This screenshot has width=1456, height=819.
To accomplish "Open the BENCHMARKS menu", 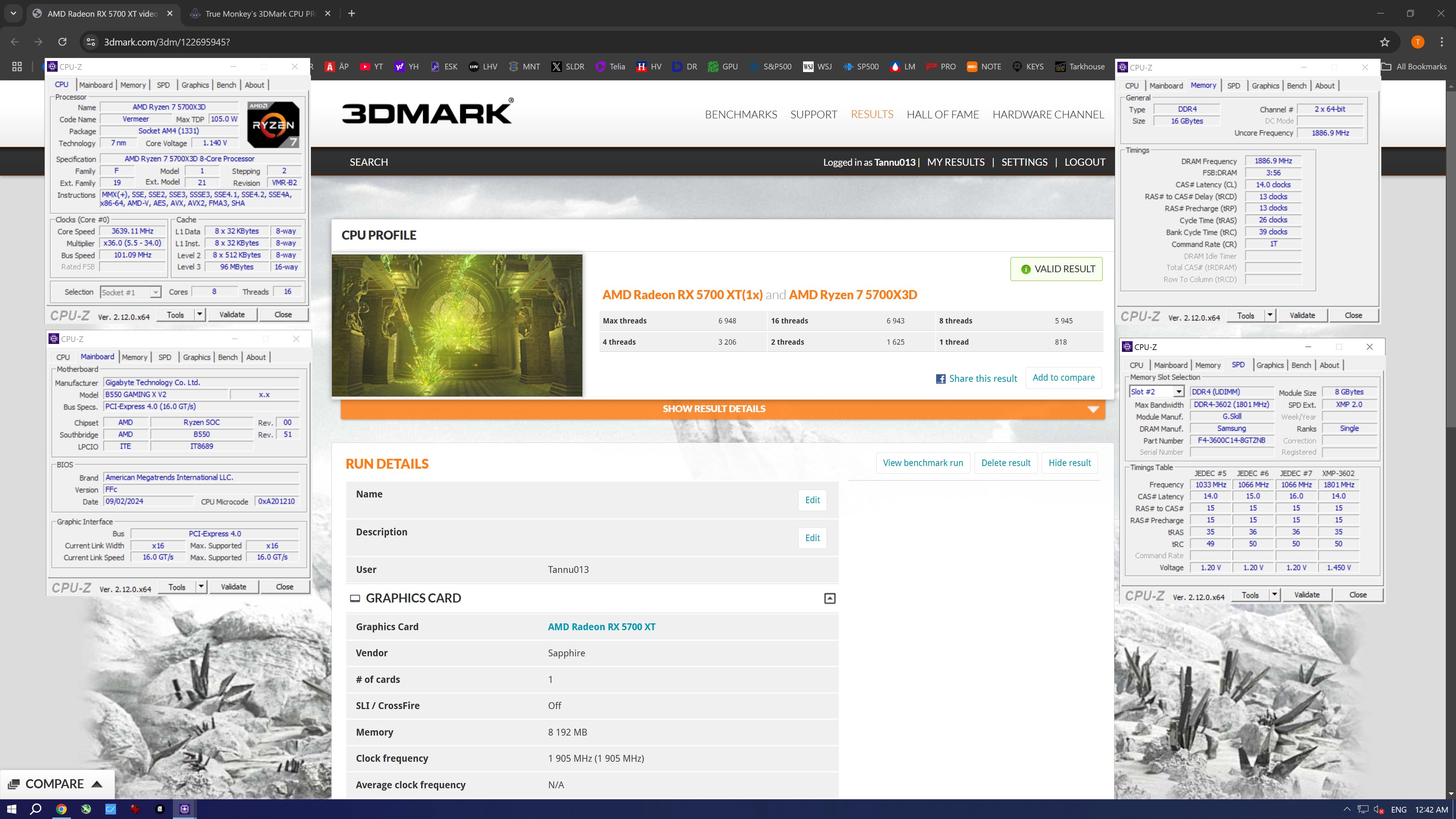I will [x=741, y=114].
